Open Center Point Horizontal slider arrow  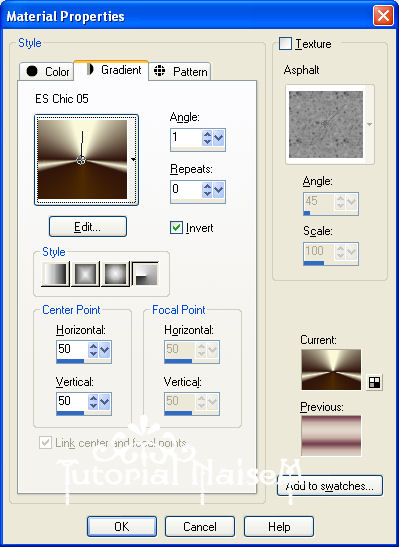[105, 350]
